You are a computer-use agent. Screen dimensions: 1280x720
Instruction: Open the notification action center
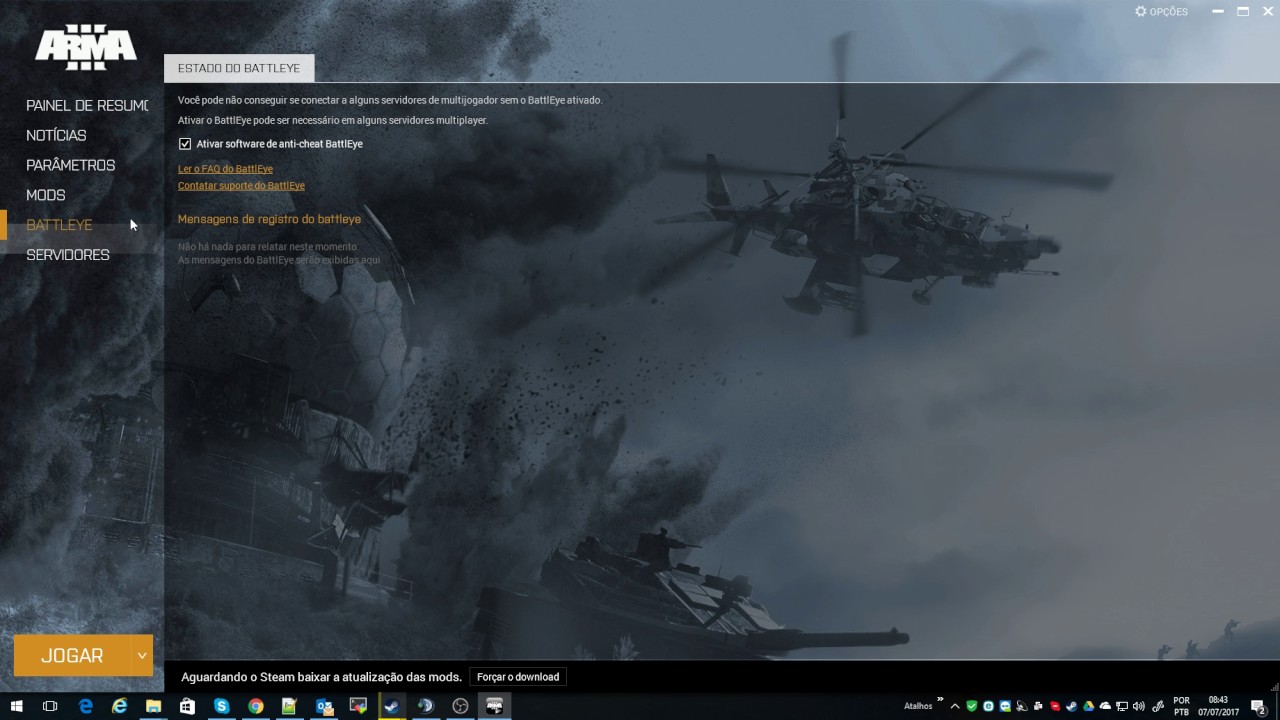point(1260,706)
